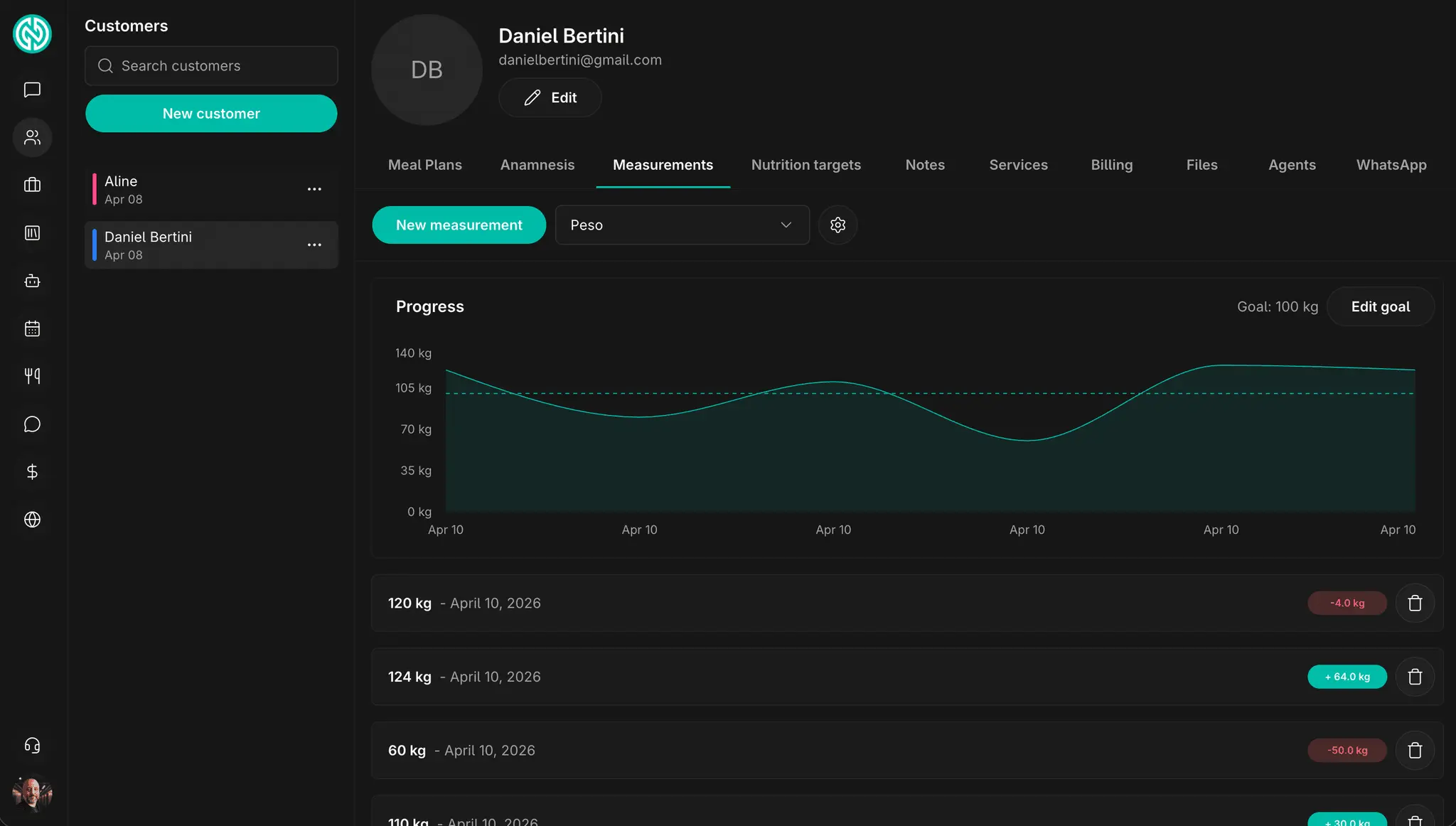The image size is (1456, 826).
Task: Click the New customer button
Action: pos(211,114)
